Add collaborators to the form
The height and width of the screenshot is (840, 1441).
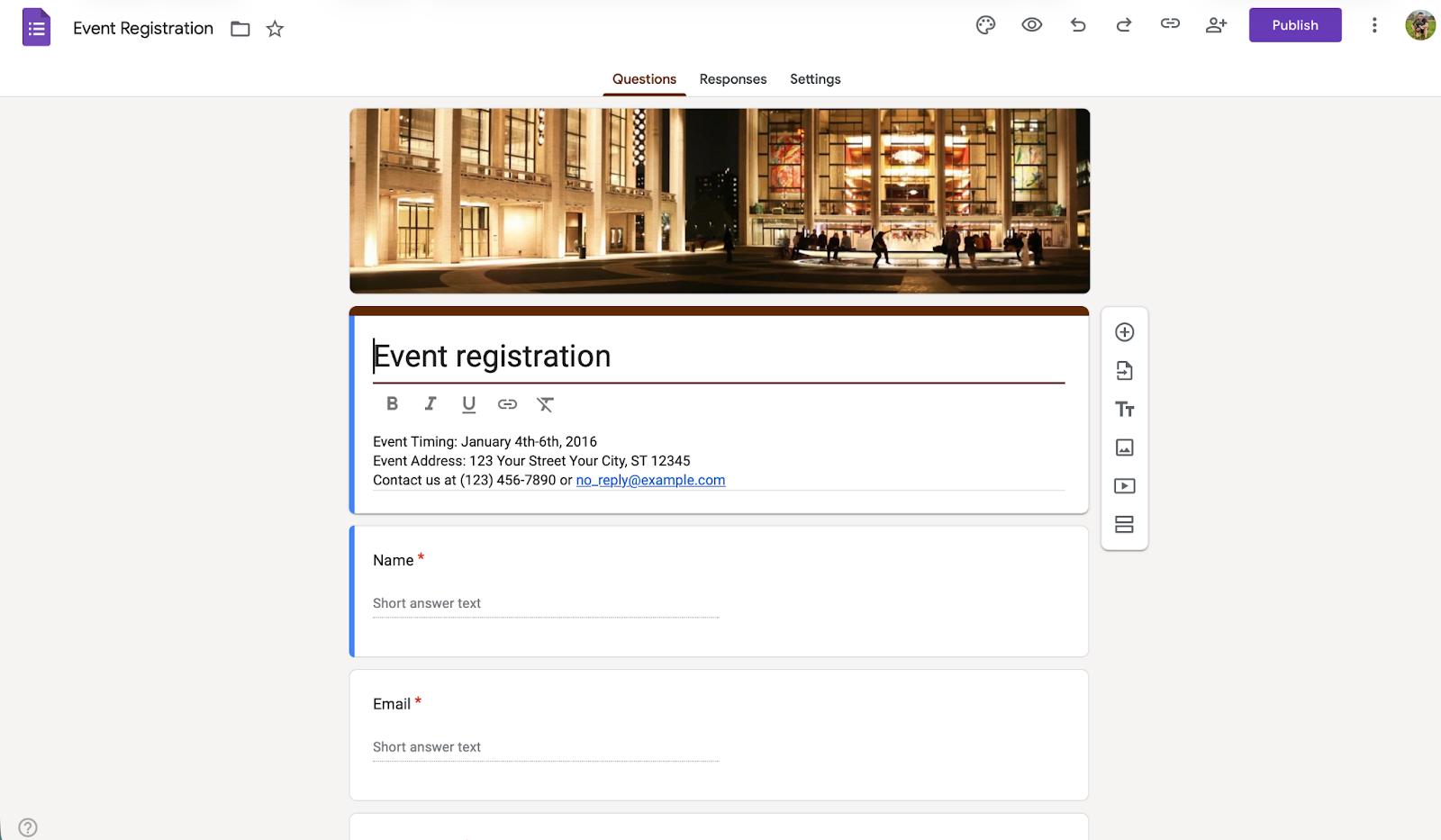click(x=1216, y=25)
